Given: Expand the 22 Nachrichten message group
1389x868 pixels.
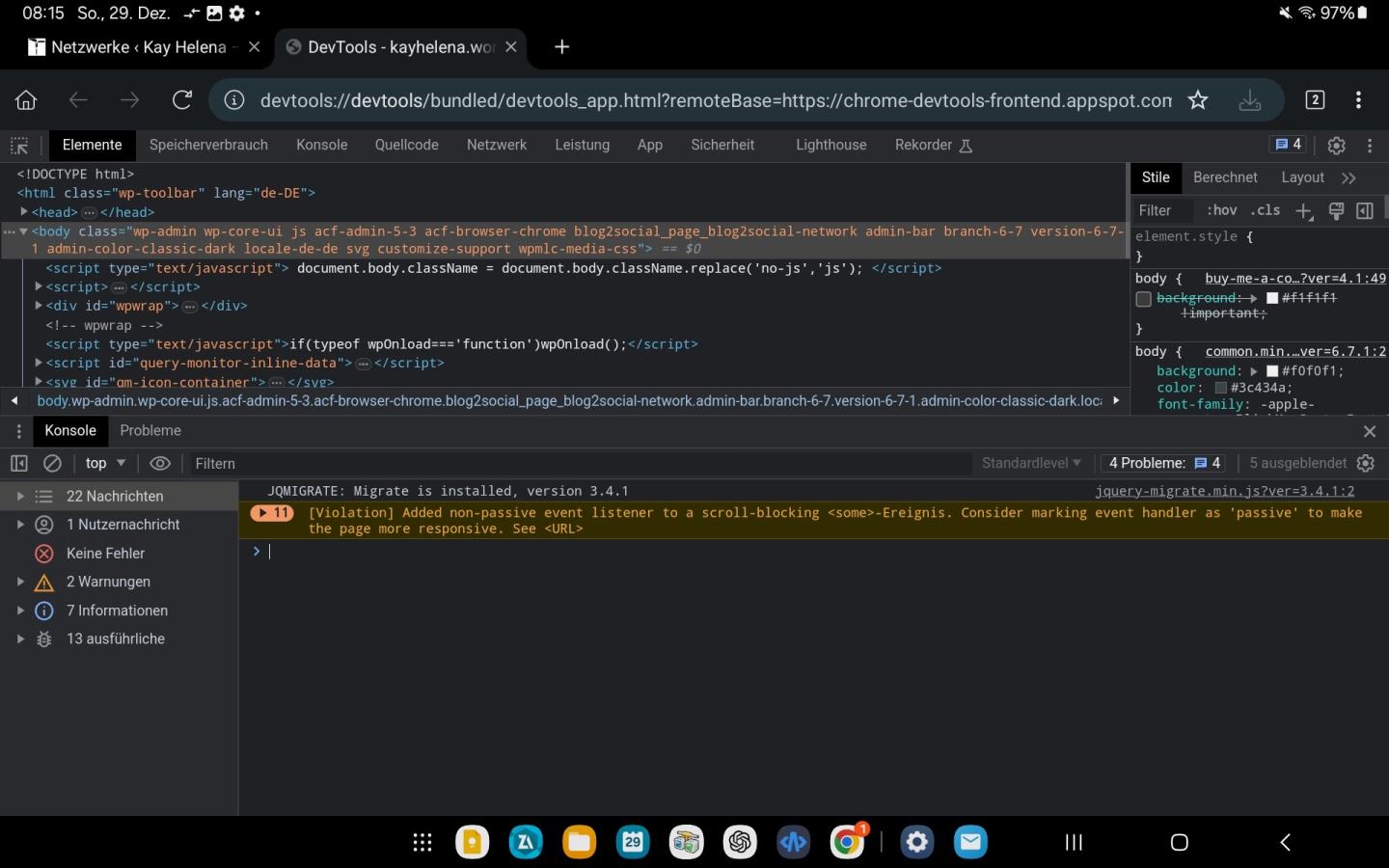Looking at the screenshot, I should coord(20,497).
